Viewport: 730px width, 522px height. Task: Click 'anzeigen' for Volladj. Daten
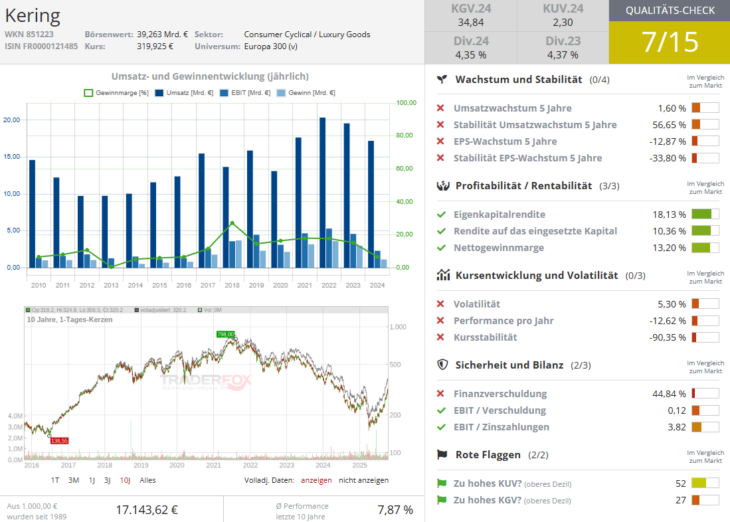315,480
